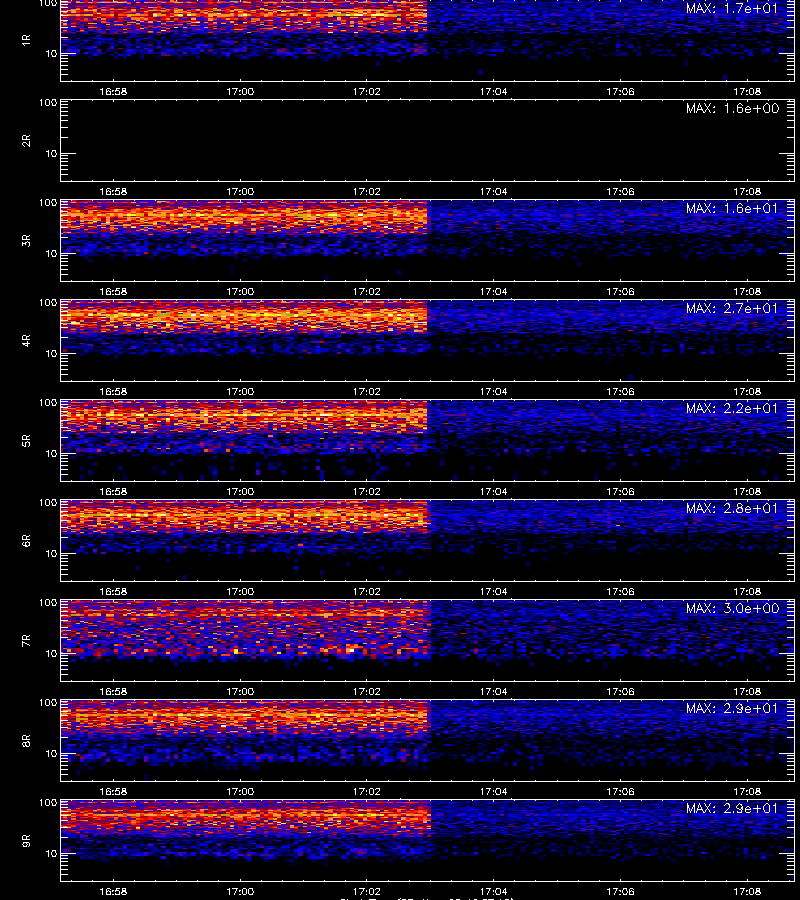The width and height of the screenshot is (800, 900).
Task: Click the 17:02 time tick under panel 6R
Action: point(367,591)
